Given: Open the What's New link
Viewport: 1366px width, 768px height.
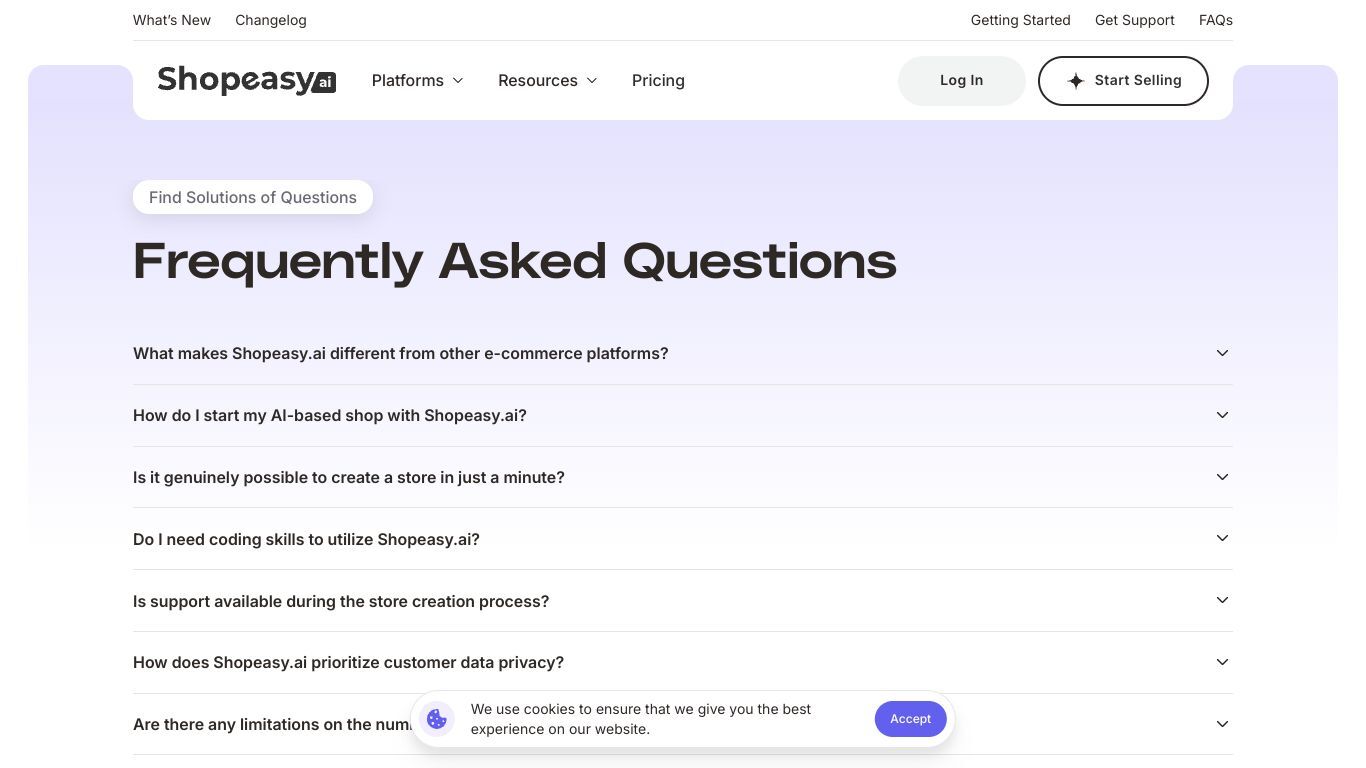Looking at the screenshot, I should 172,20.
